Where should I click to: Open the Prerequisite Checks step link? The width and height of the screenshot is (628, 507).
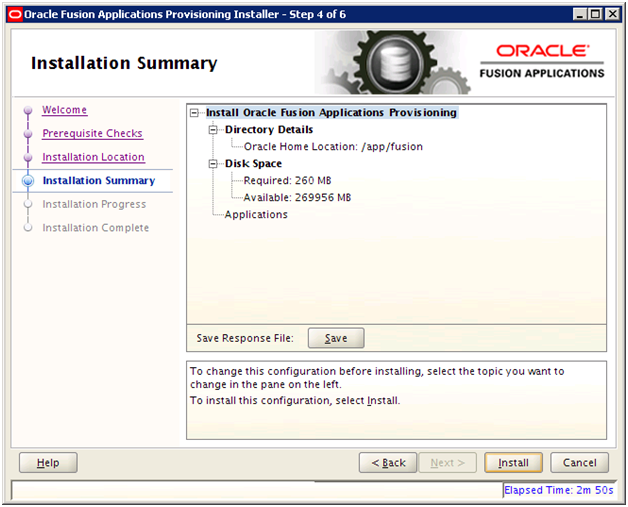(x=93, y=133)
